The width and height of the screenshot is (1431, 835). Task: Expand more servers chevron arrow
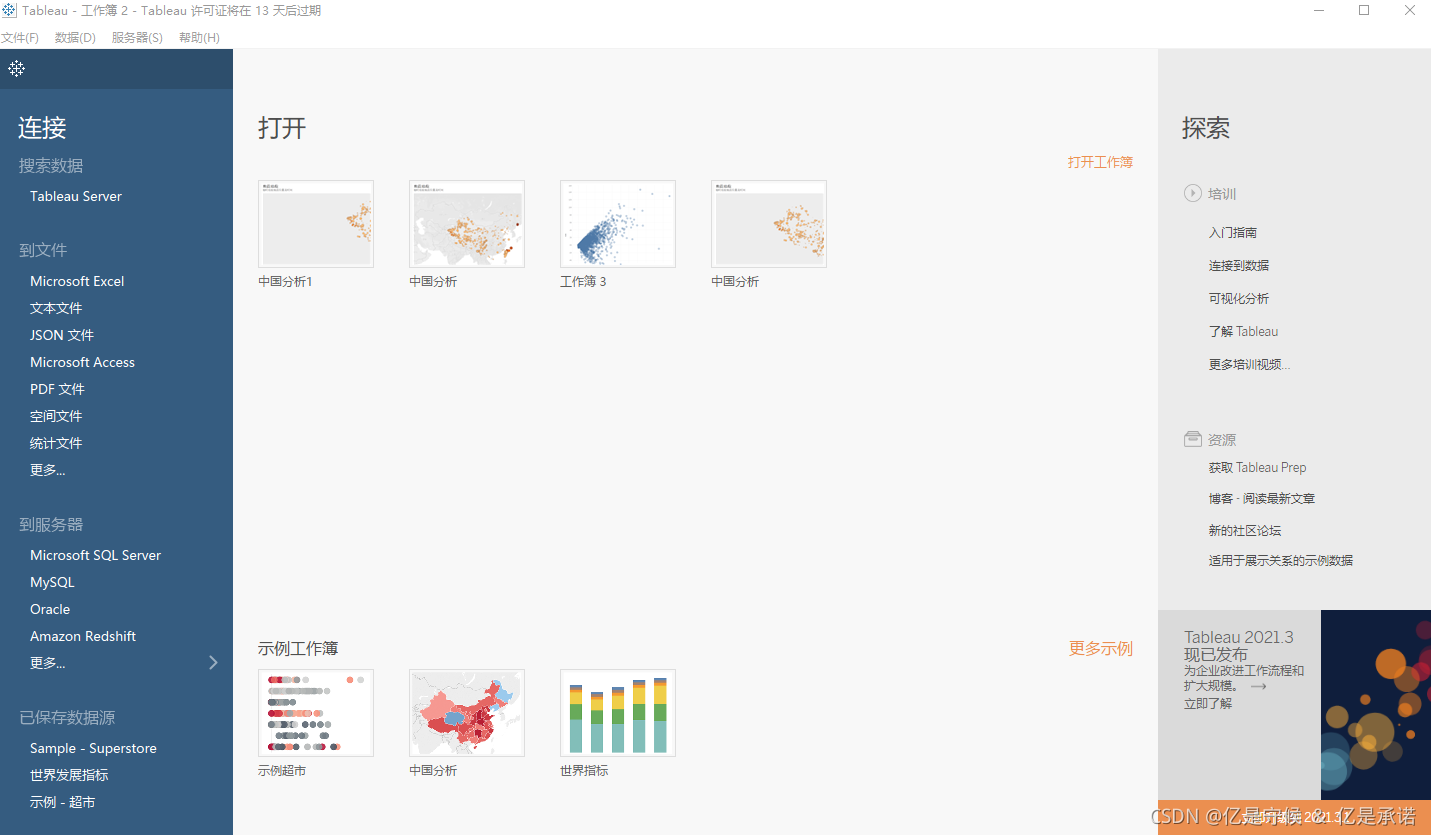click(x=213, y=662)
